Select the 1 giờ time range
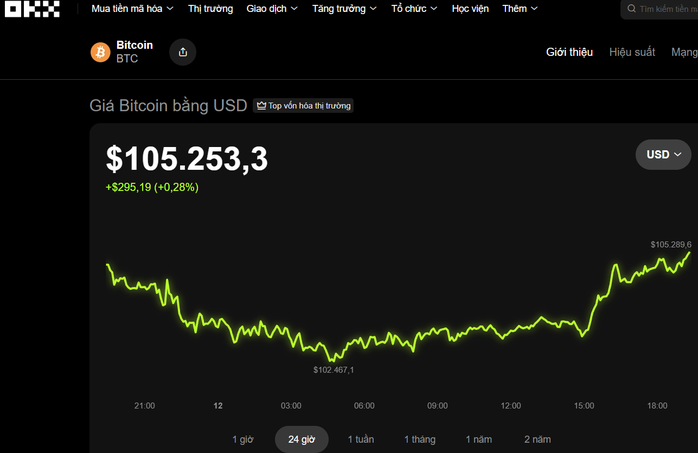This screenshot has width=698, height=453. point(243,439)
